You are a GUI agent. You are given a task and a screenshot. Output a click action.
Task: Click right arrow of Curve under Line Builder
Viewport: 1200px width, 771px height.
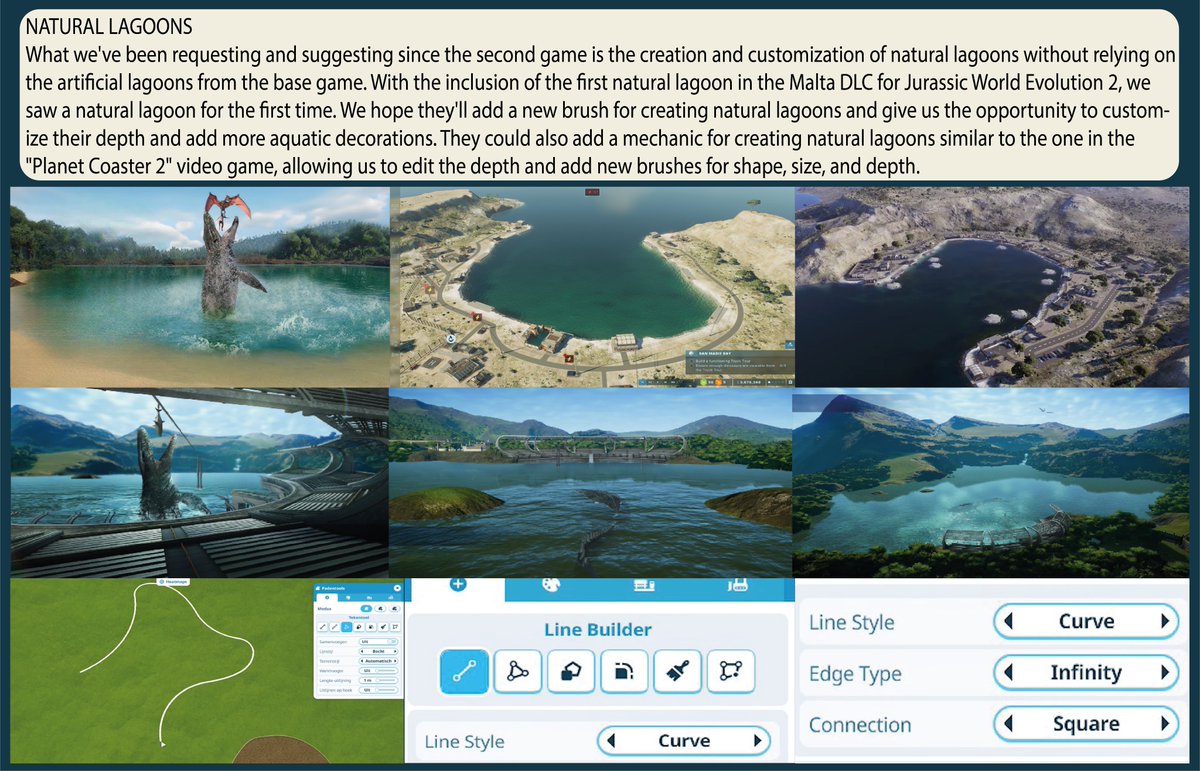pyautogui.click(x=758, y=741)
